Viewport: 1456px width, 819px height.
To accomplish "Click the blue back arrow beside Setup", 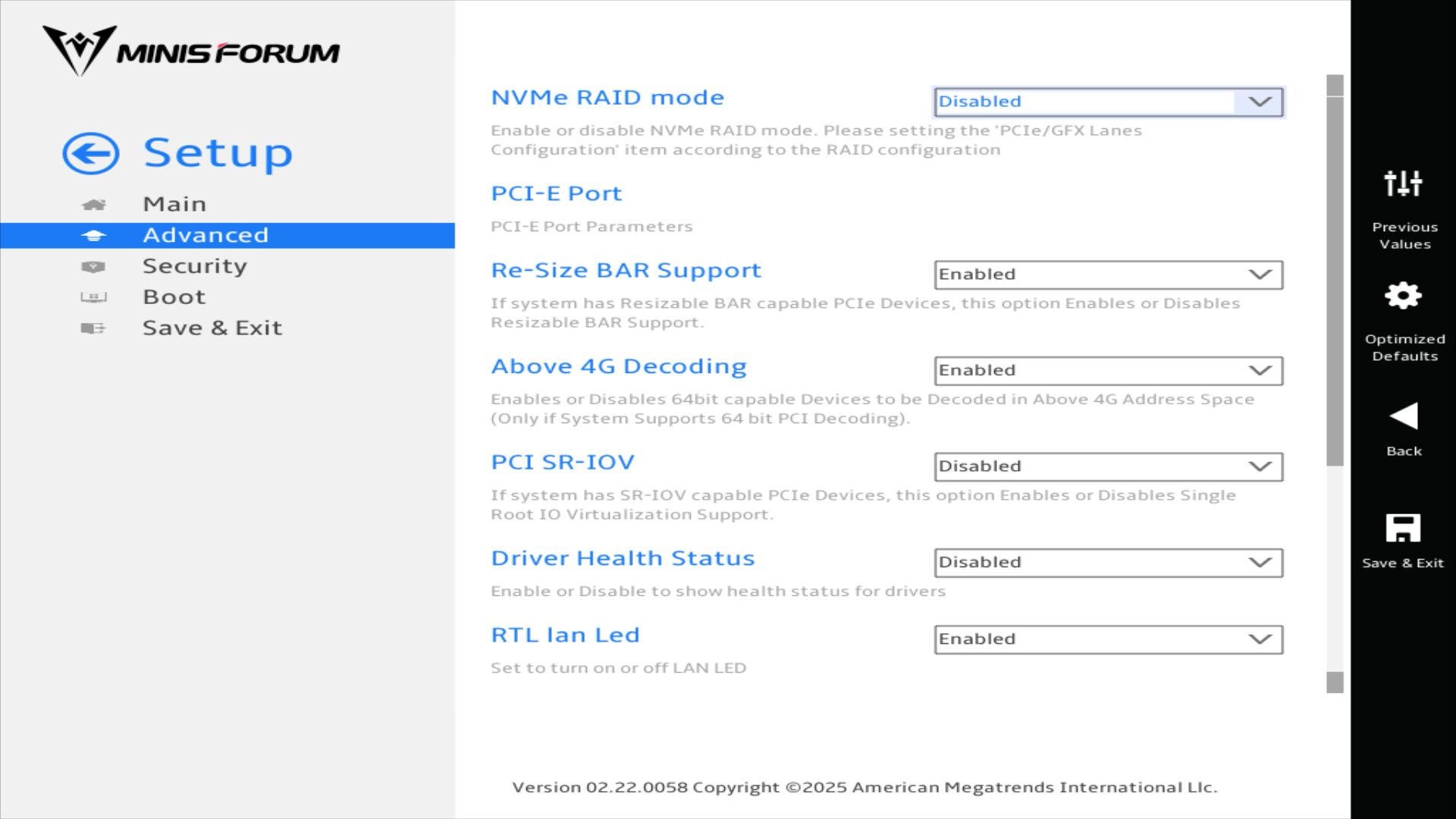I will 90,154.
